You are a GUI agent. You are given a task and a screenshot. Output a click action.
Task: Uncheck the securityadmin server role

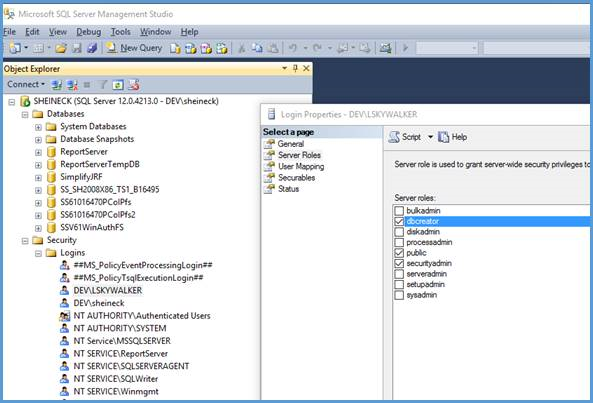(399, 263)
